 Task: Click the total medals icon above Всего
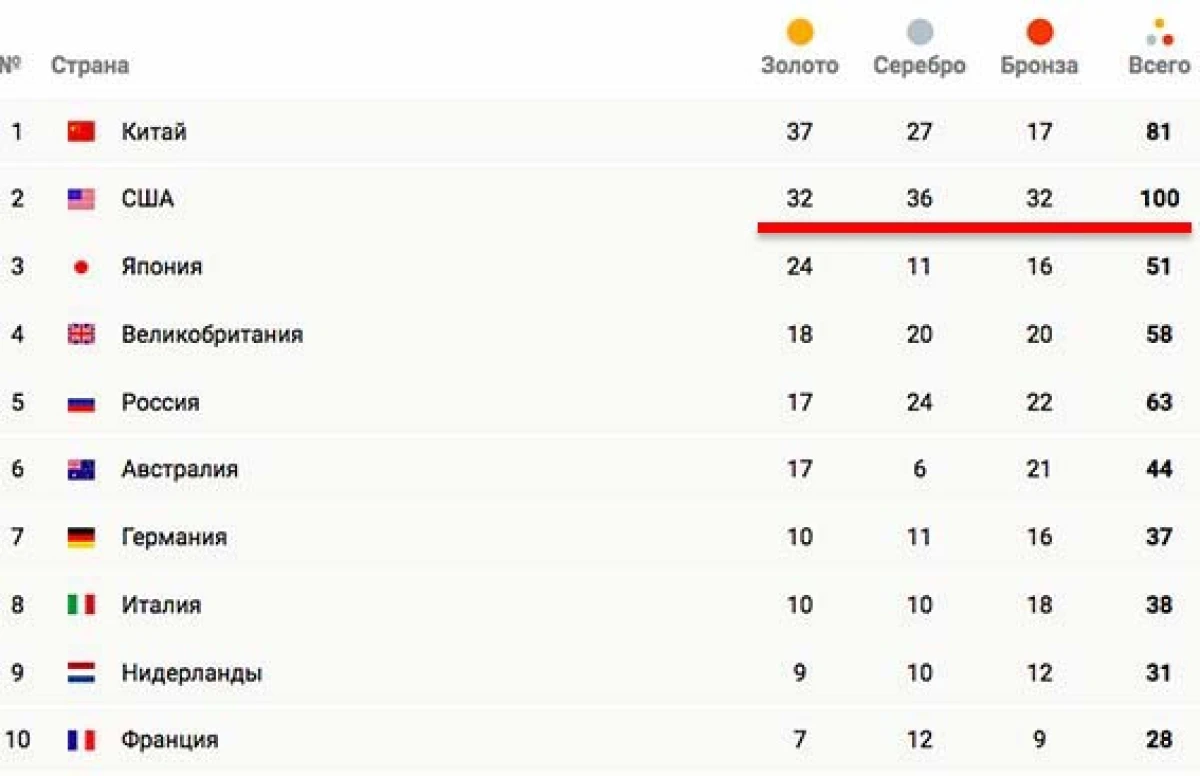click(x=1160, y=33)
